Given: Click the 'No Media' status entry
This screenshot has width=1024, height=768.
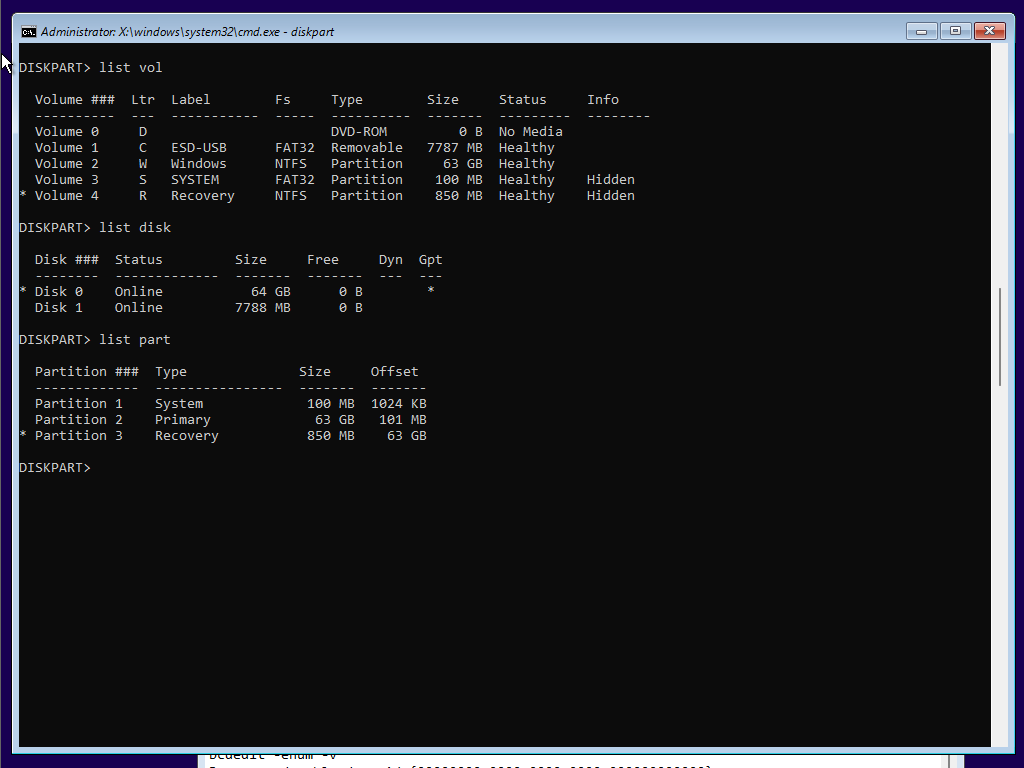Looking at the screenshot, I should [530, 132].
